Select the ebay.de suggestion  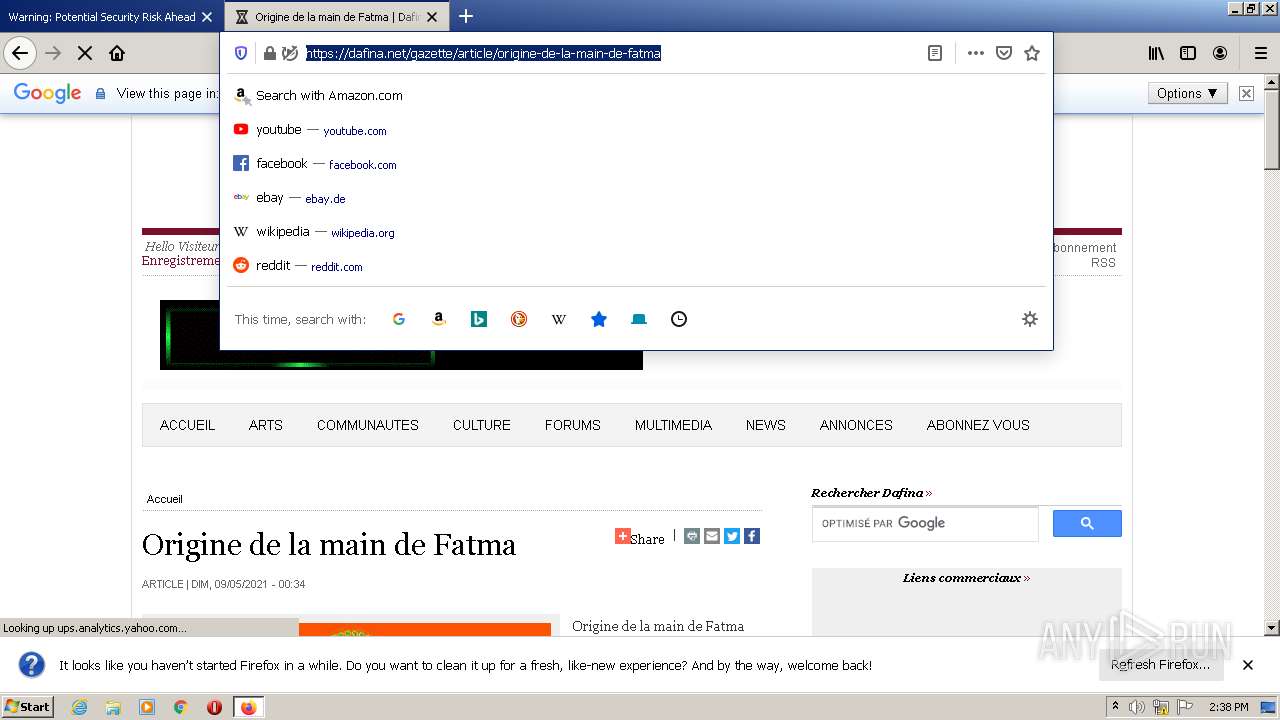[636, 198]
